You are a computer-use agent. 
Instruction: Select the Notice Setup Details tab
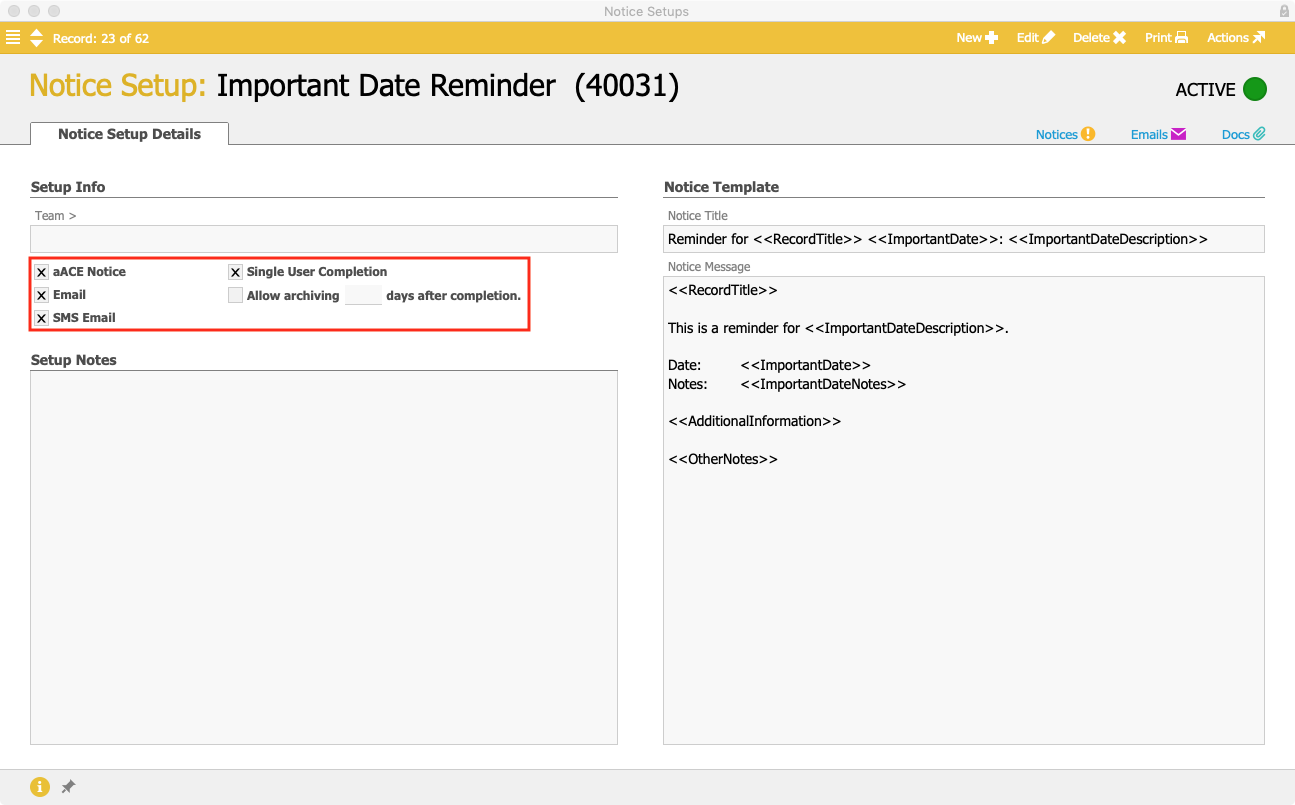pos(129,134)
